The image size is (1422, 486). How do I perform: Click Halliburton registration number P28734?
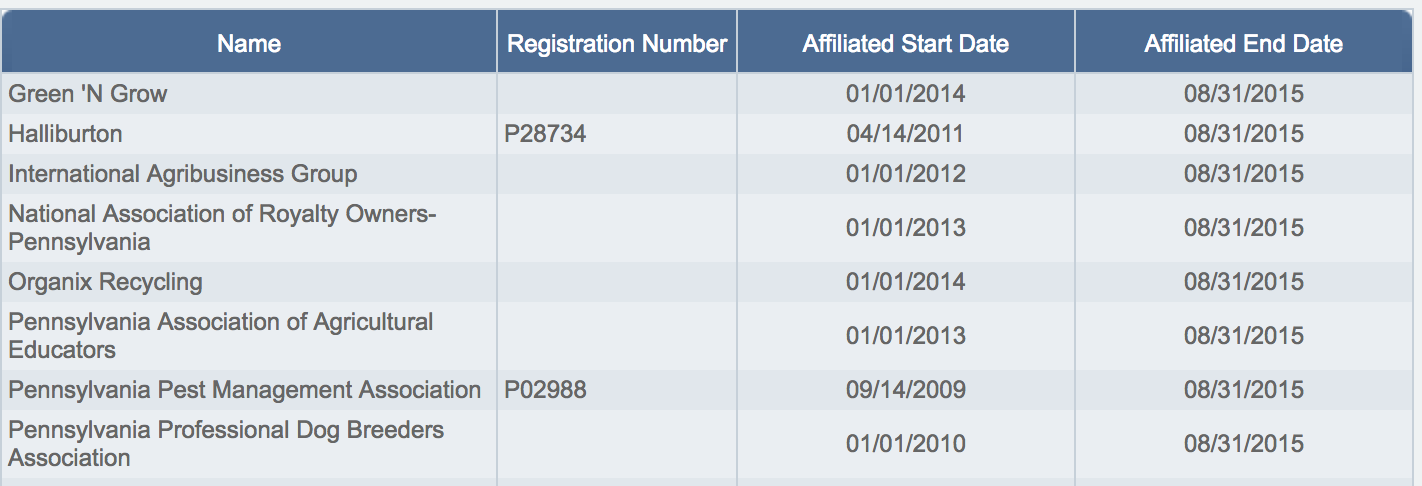(545, 134)
